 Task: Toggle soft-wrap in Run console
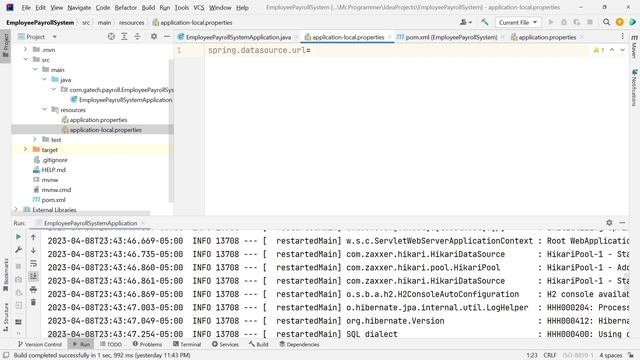(x=33, y=263)
